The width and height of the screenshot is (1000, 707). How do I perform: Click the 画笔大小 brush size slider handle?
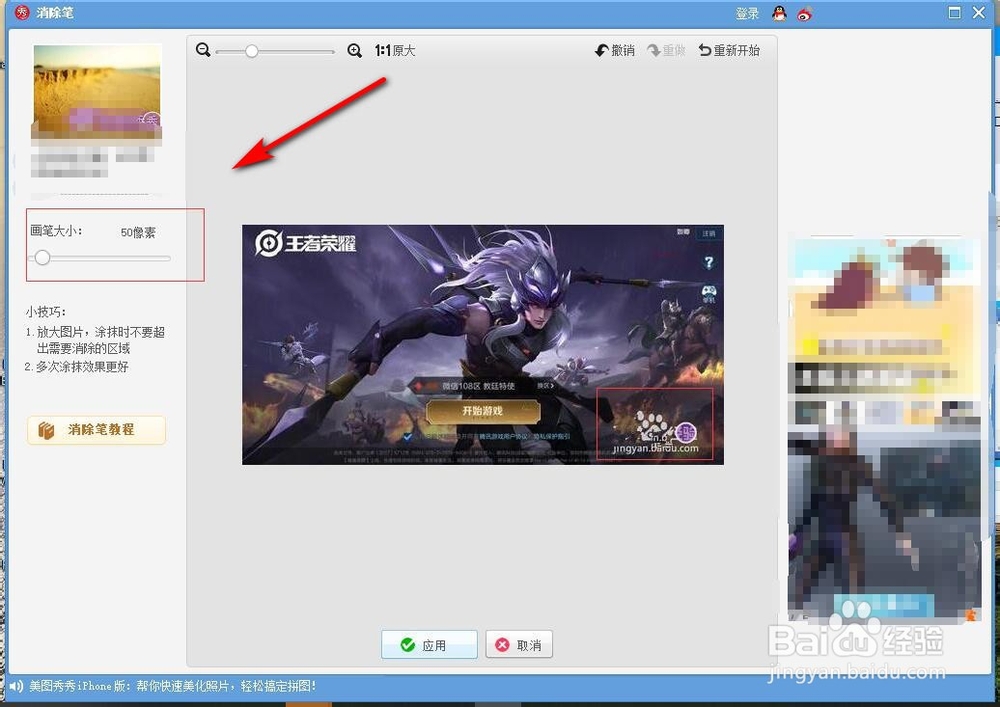[43, 258]
